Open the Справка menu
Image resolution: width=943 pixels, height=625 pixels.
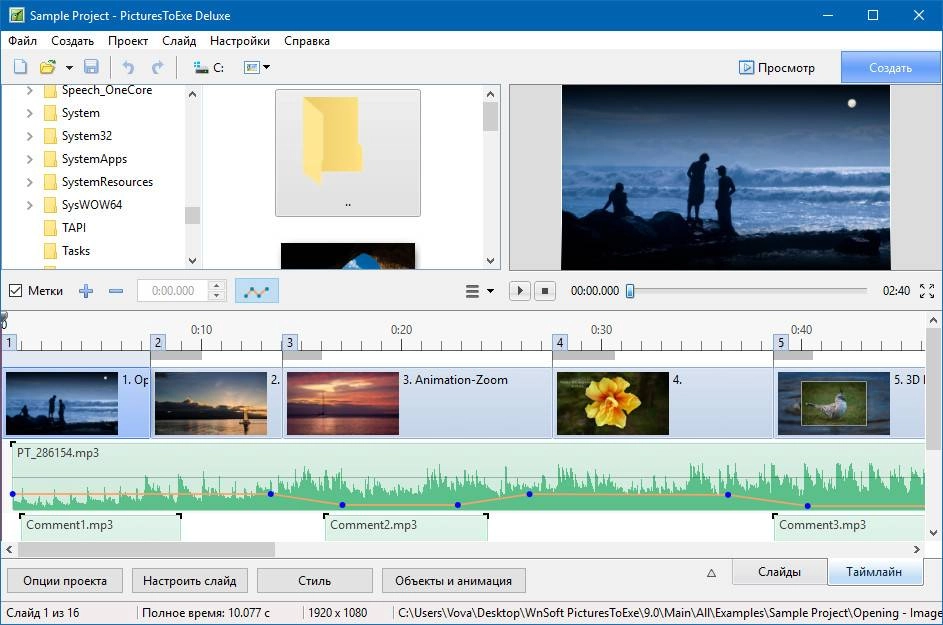pyautogui.click(x=307, y=41)
